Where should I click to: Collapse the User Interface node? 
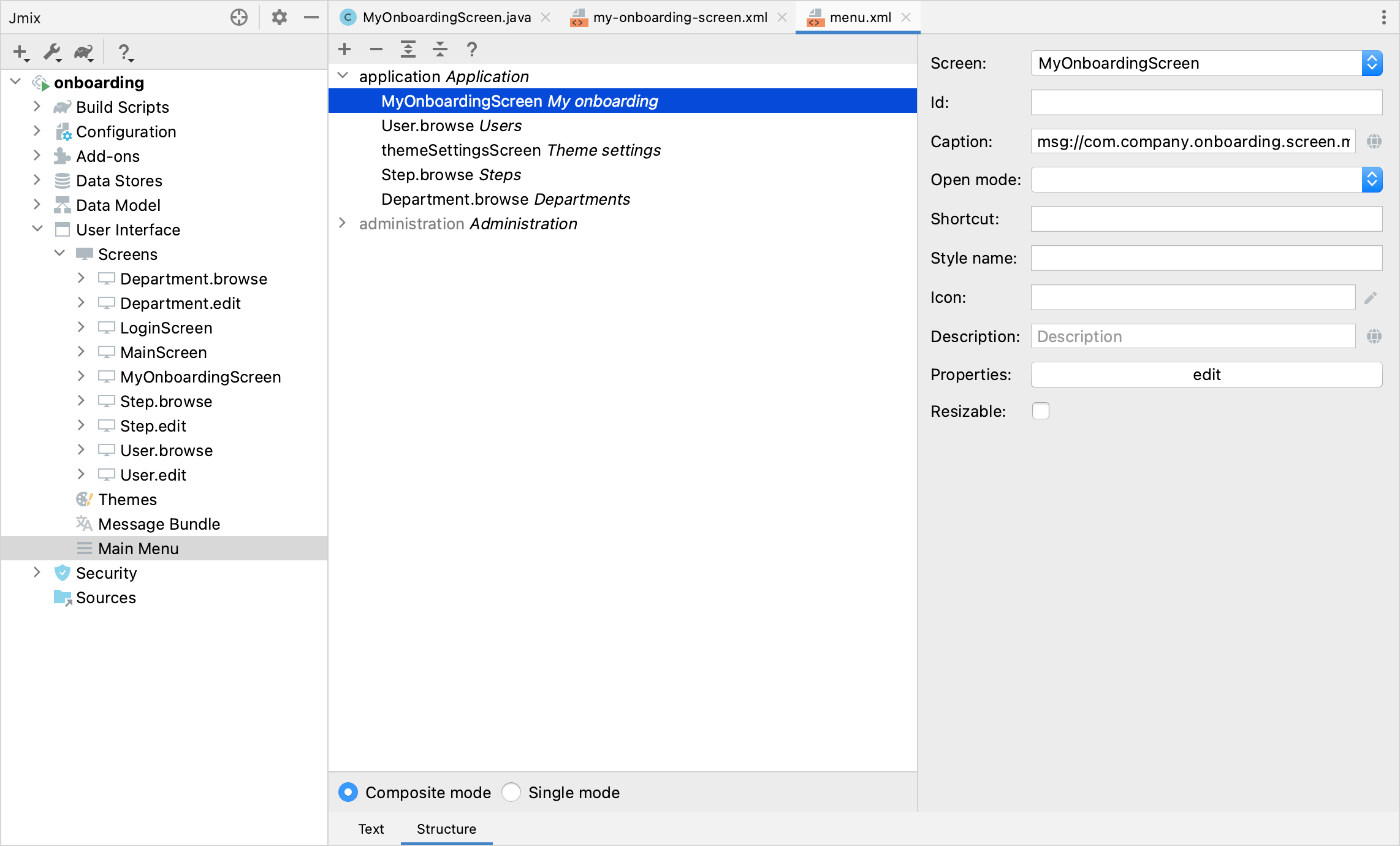coord(37,229)
